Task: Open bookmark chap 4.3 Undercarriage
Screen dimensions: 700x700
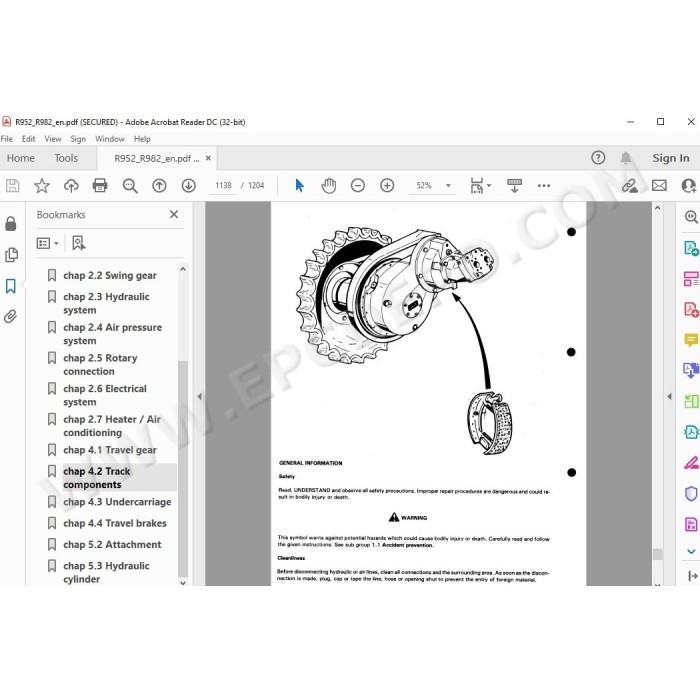Action: click(117, 502)
